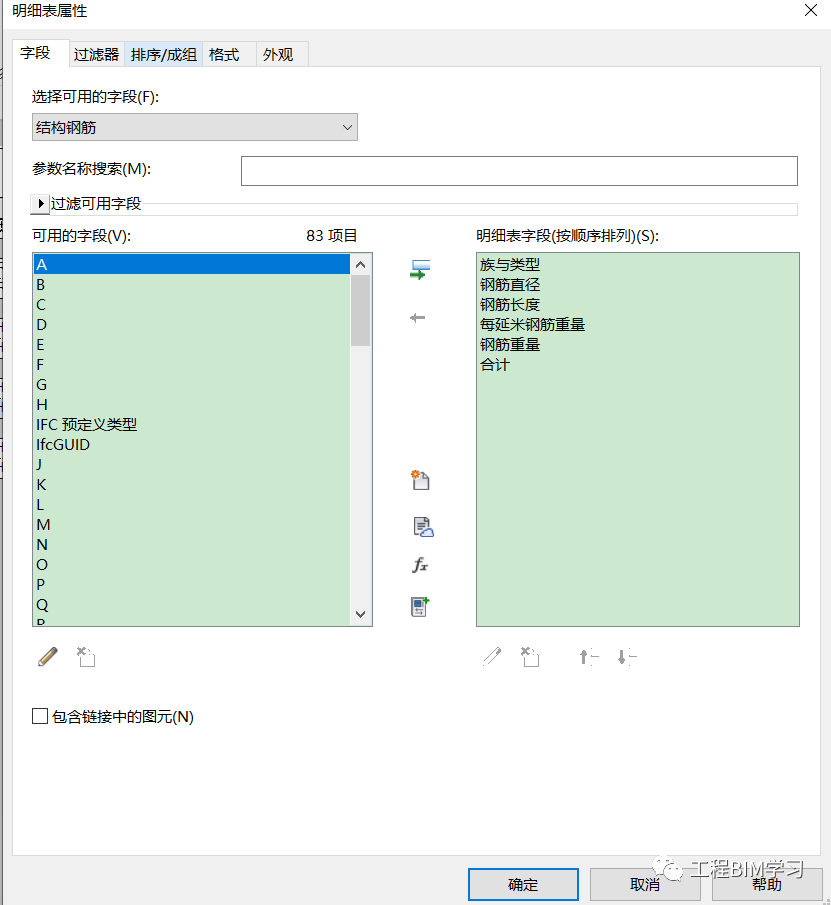Select field B in available fields

[192, 285]
